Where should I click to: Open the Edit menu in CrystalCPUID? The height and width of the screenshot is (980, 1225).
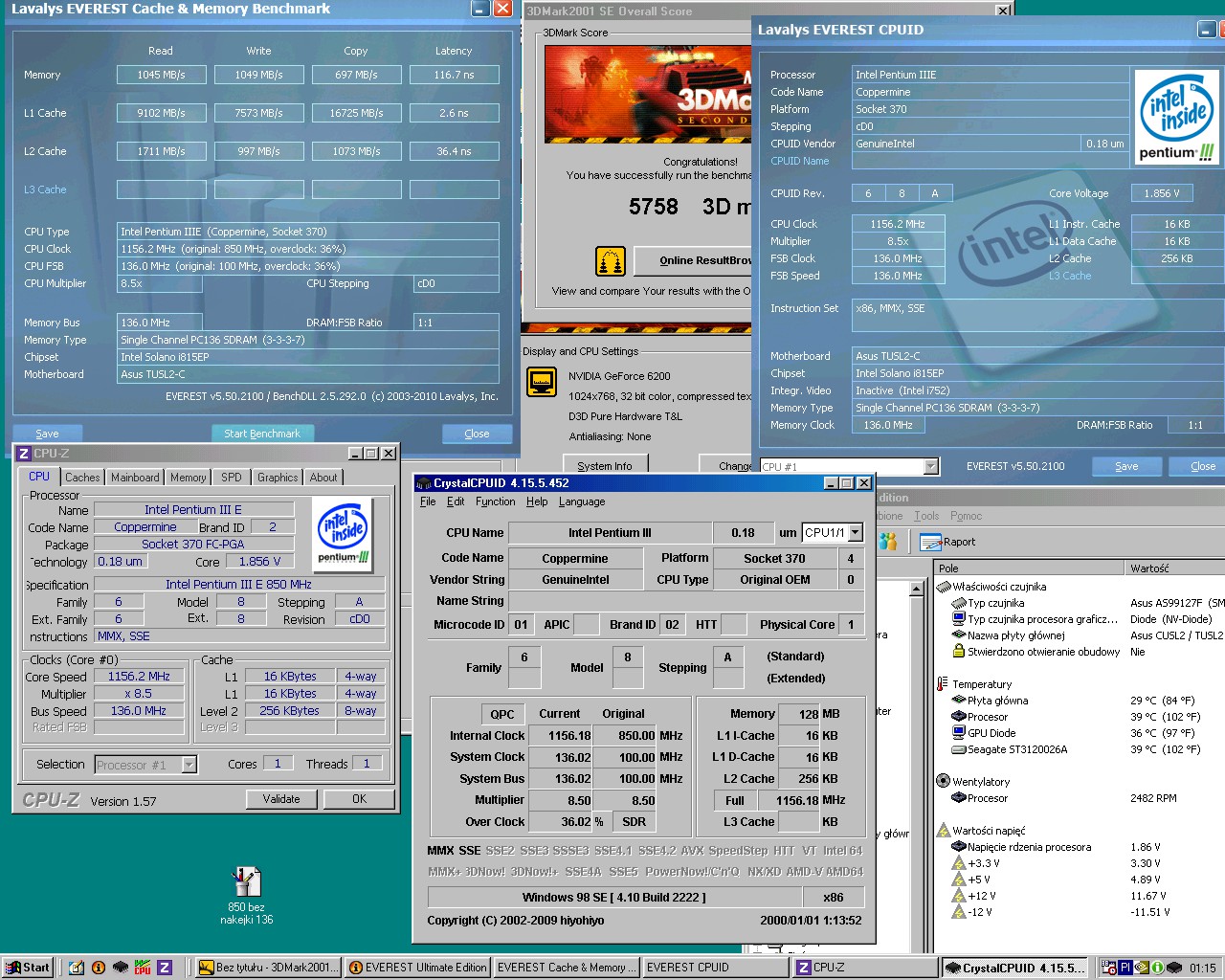click(x=456, y=501)
